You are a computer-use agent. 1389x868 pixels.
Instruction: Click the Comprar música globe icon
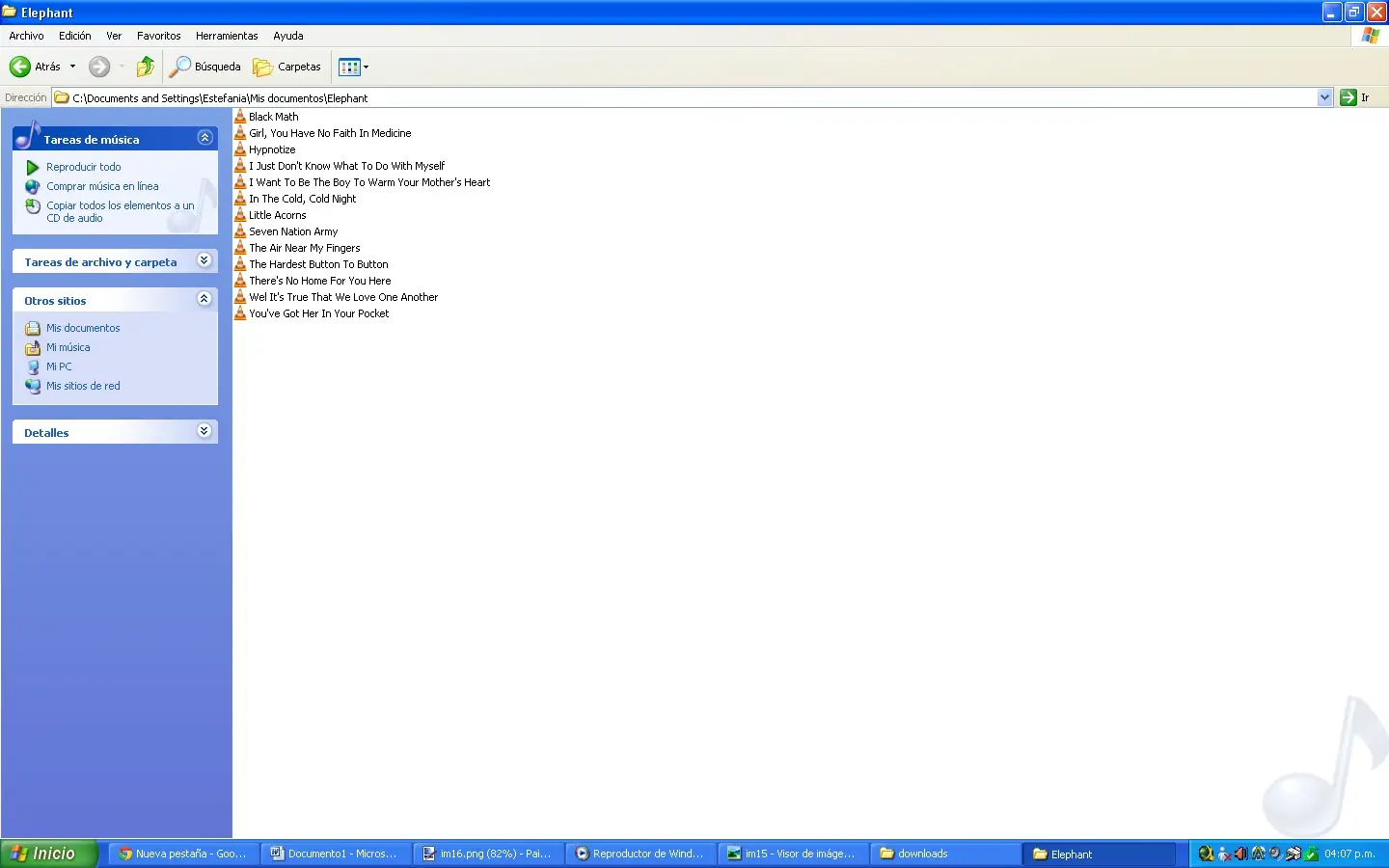[33, 186]
